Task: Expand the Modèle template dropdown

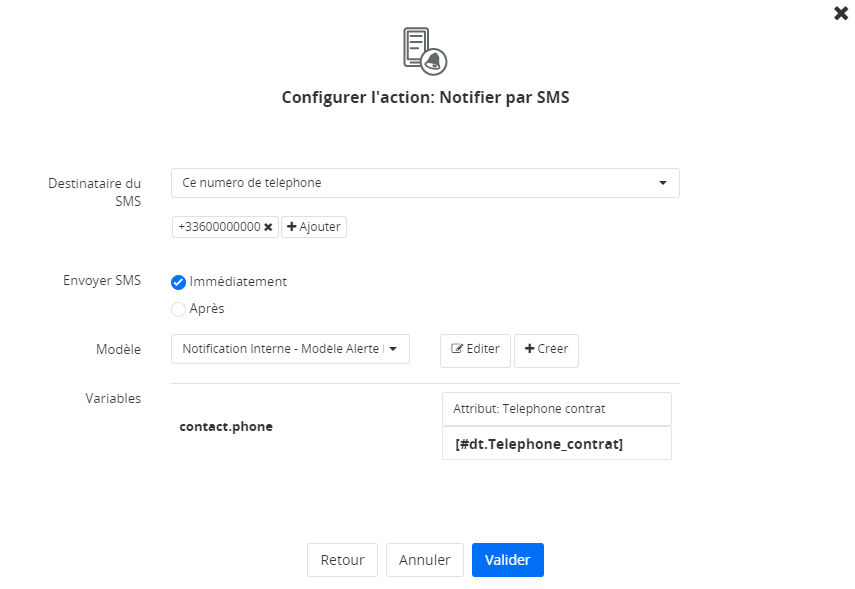Action: click(x=290, y=349)
